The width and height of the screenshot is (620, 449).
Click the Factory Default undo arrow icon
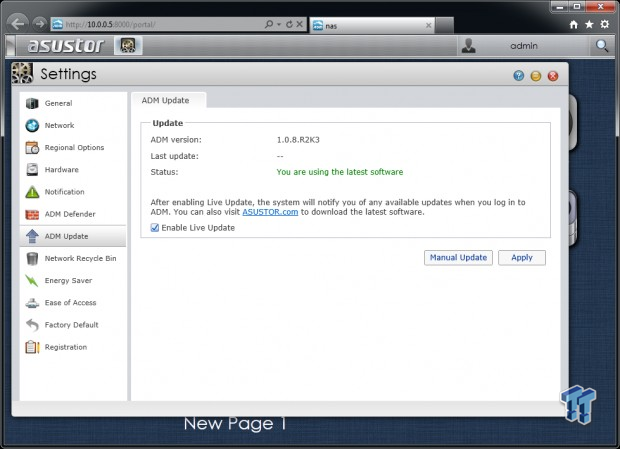pos(32,325)
